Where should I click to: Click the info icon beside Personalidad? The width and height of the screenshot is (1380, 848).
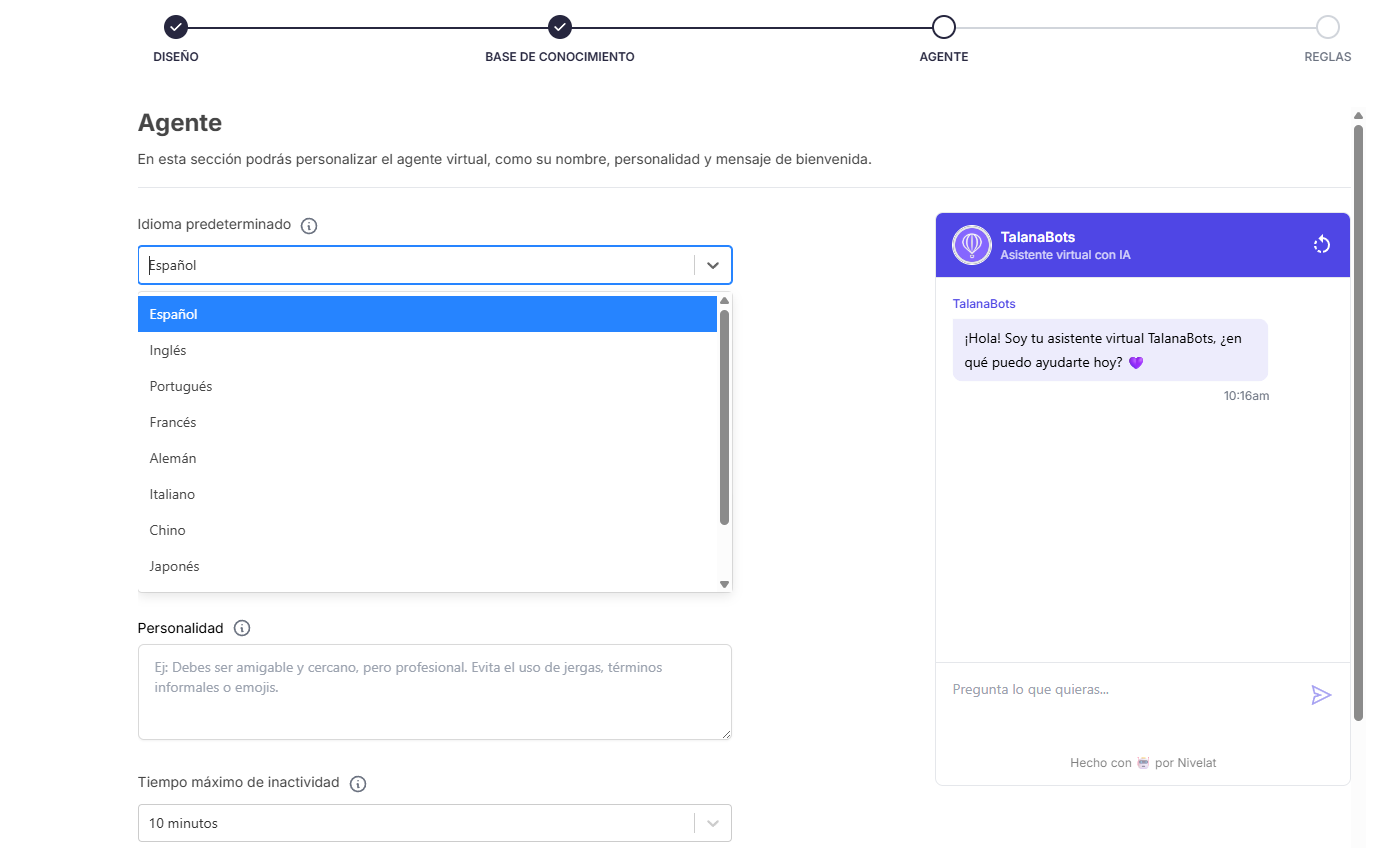241,628
